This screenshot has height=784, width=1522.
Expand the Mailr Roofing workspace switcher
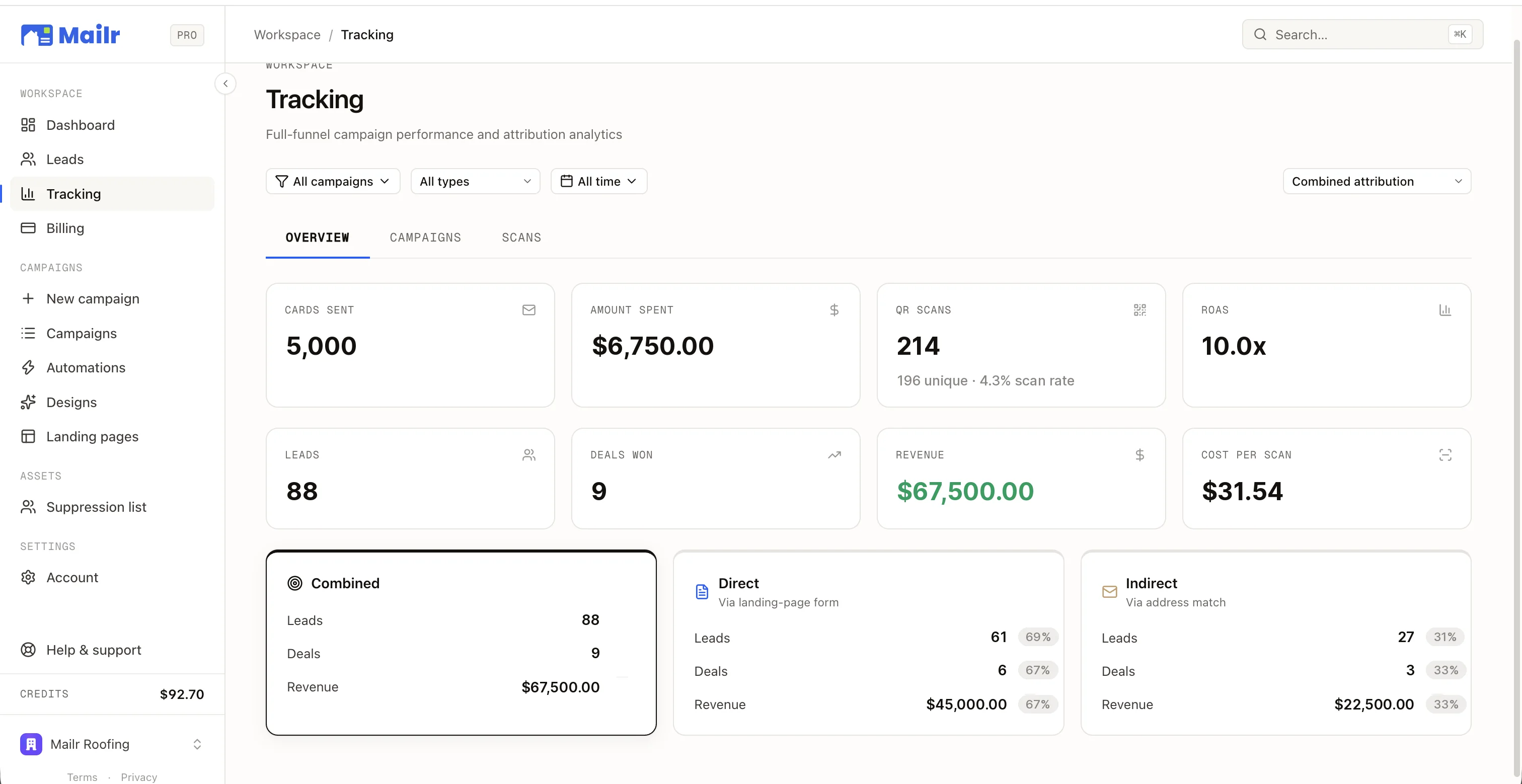pos(112,744)
